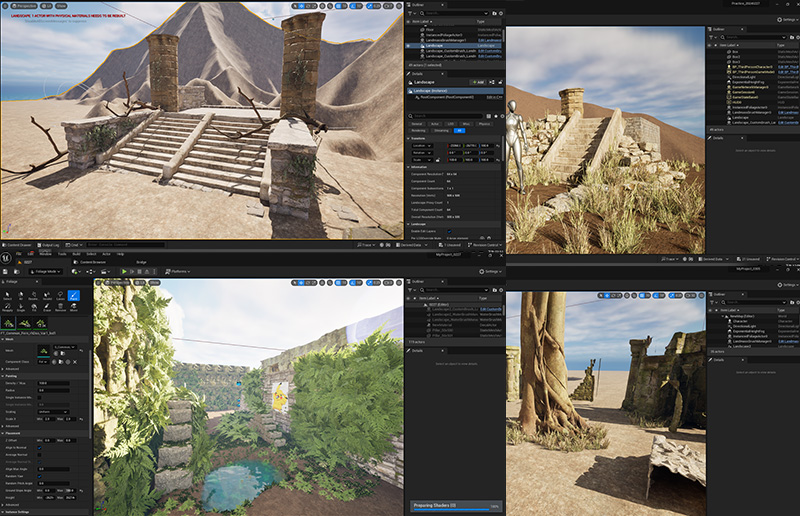Viewport: 800px width, 516px height.
Task: Toggle translate gizmo in jungle viewport
Action: 301,283
